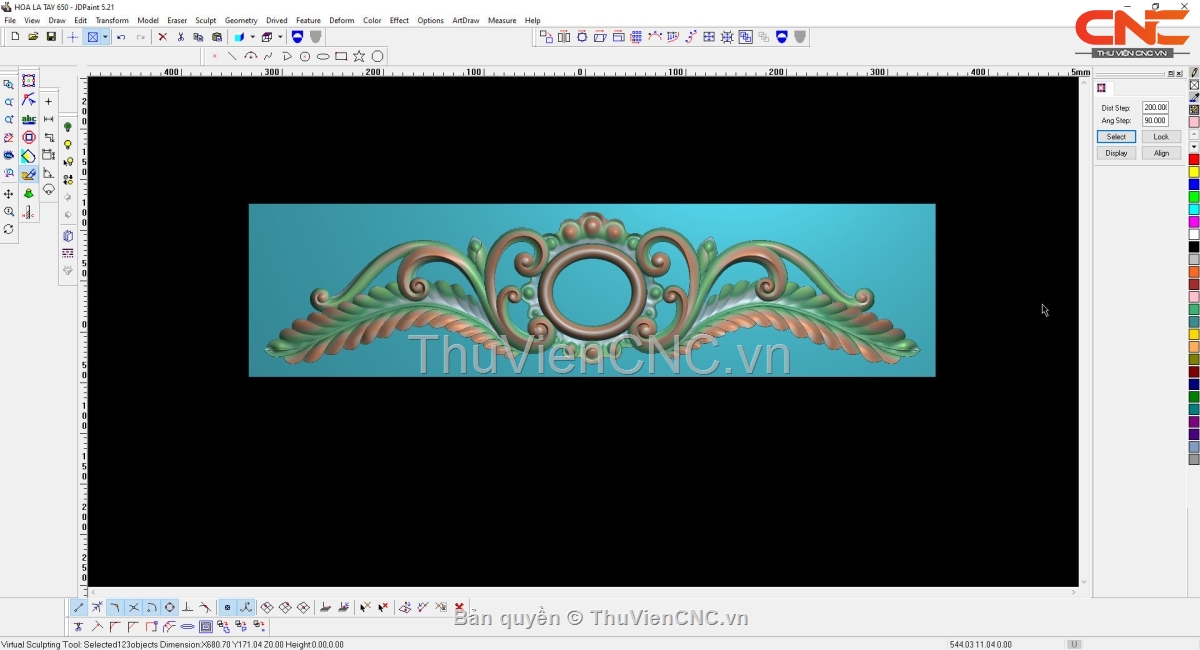Open the blue cube render mode dropdown
The width and height of the screenshot is (1200, 650).
(252, 37)
